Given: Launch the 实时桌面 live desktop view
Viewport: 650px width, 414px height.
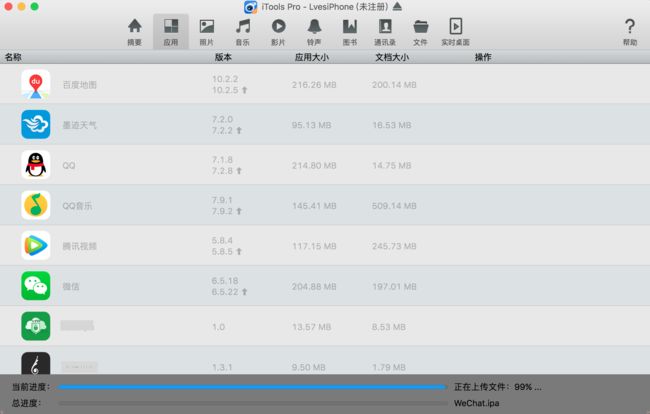Looking at the screenshot, I should pyautogui.click(x=456, y=32).
